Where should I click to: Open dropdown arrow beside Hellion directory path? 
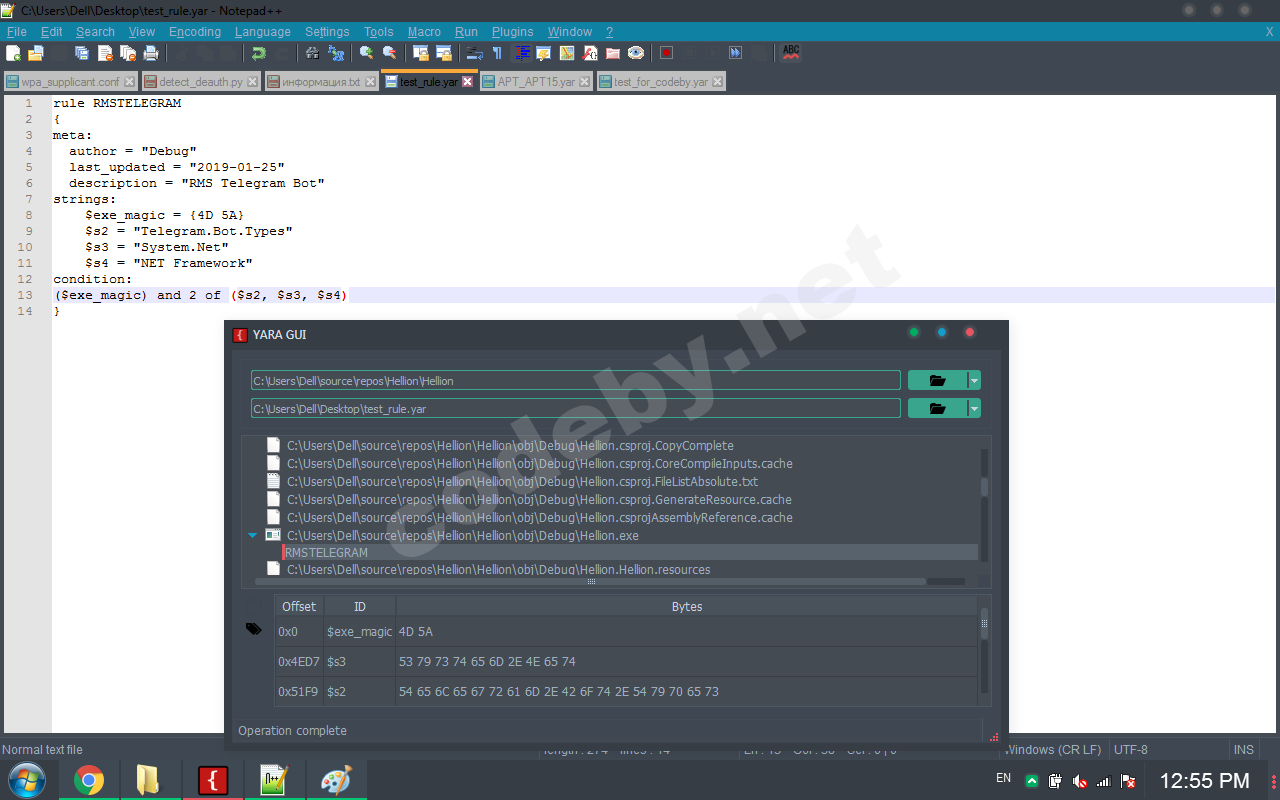click(x=975, y=380)
